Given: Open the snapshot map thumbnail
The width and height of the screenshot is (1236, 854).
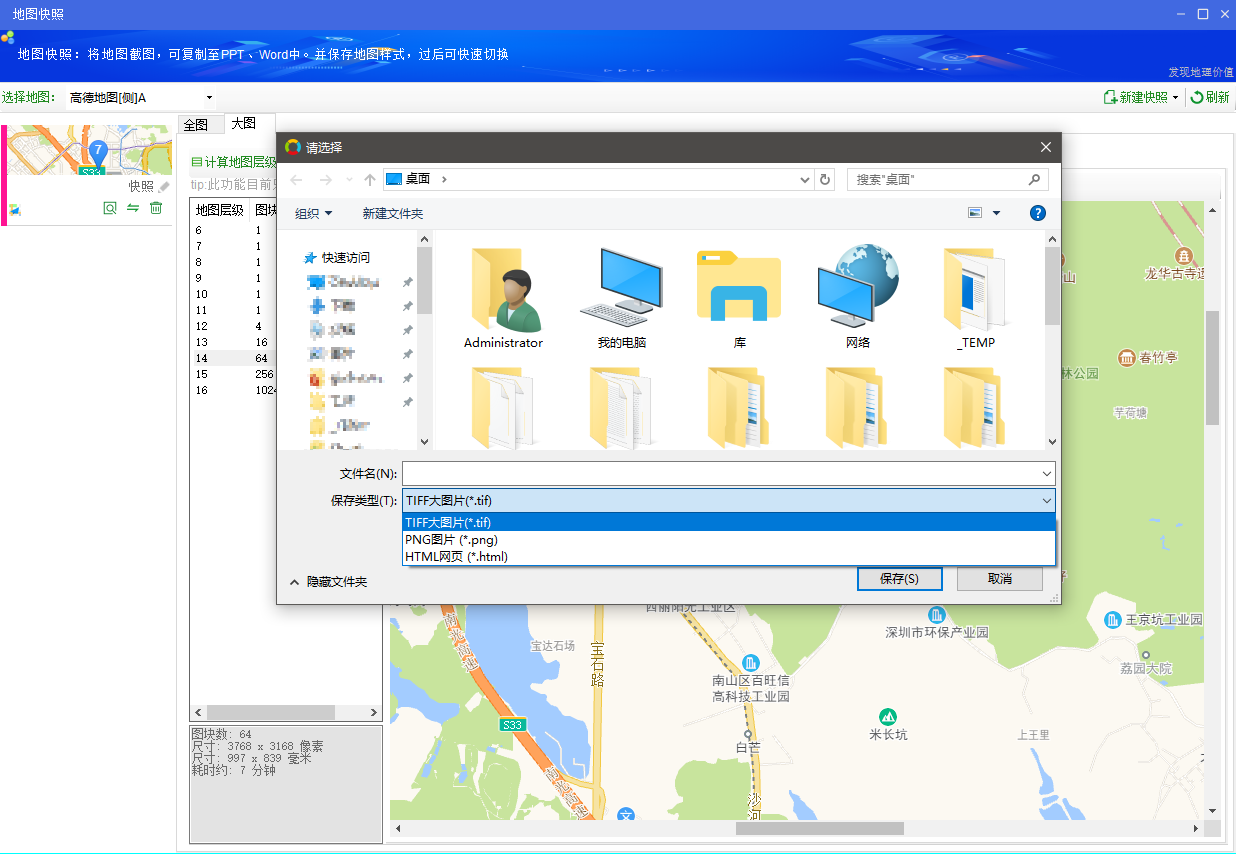Looking at the screenshot, I should point(89,151).
